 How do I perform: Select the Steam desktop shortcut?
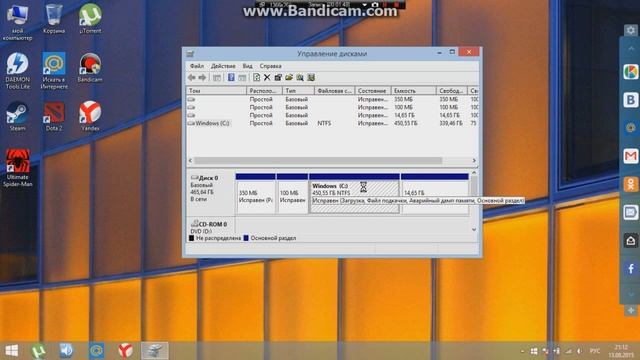(x=18, y=116)
